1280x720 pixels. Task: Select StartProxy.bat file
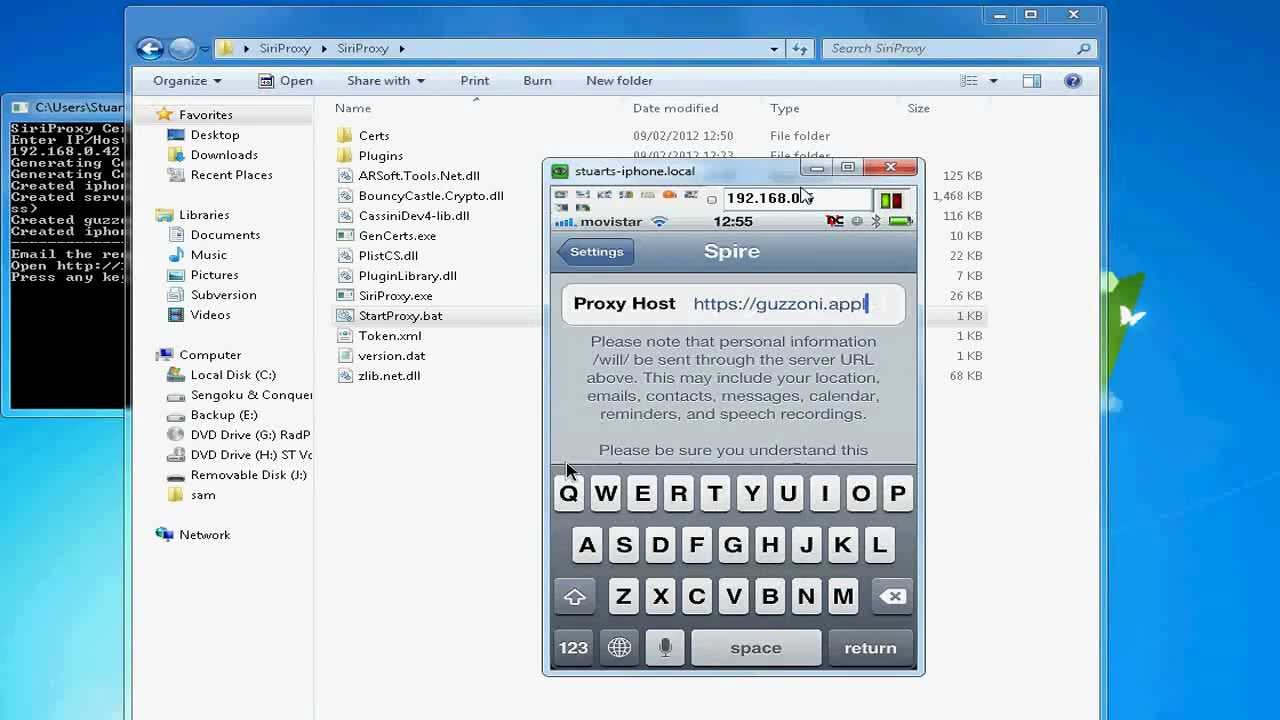(x=400, y=316)
